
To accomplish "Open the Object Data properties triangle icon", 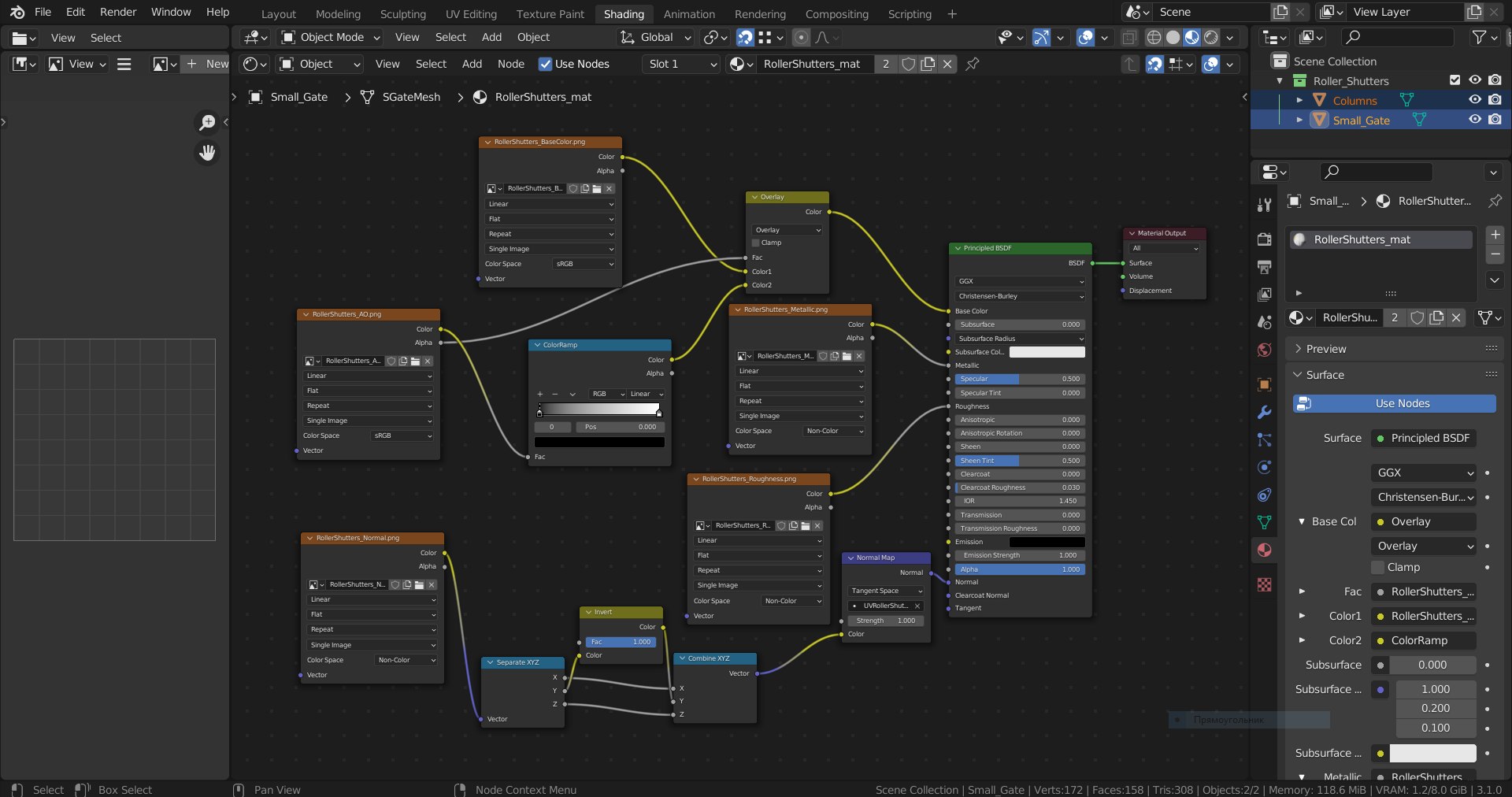I will (1265, 522).
